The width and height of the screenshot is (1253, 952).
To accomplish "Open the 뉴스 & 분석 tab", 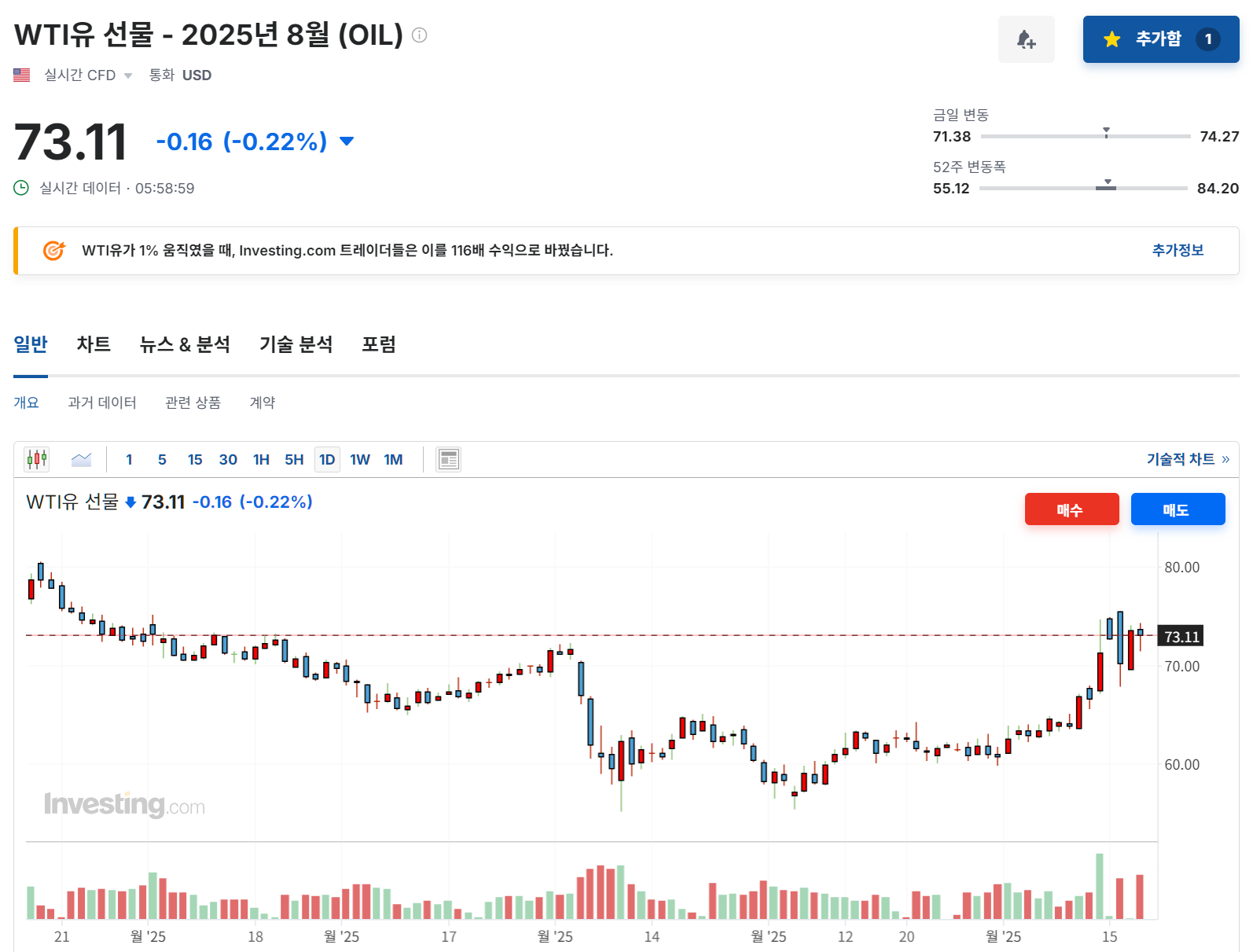I will tap(185, 344).
